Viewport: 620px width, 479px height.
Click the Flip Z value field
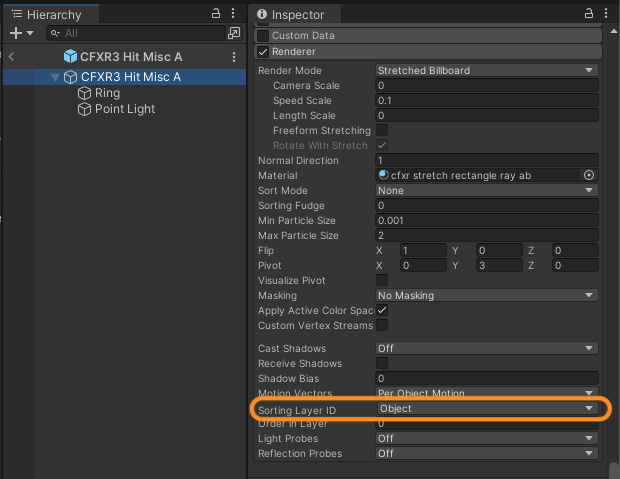575,250
